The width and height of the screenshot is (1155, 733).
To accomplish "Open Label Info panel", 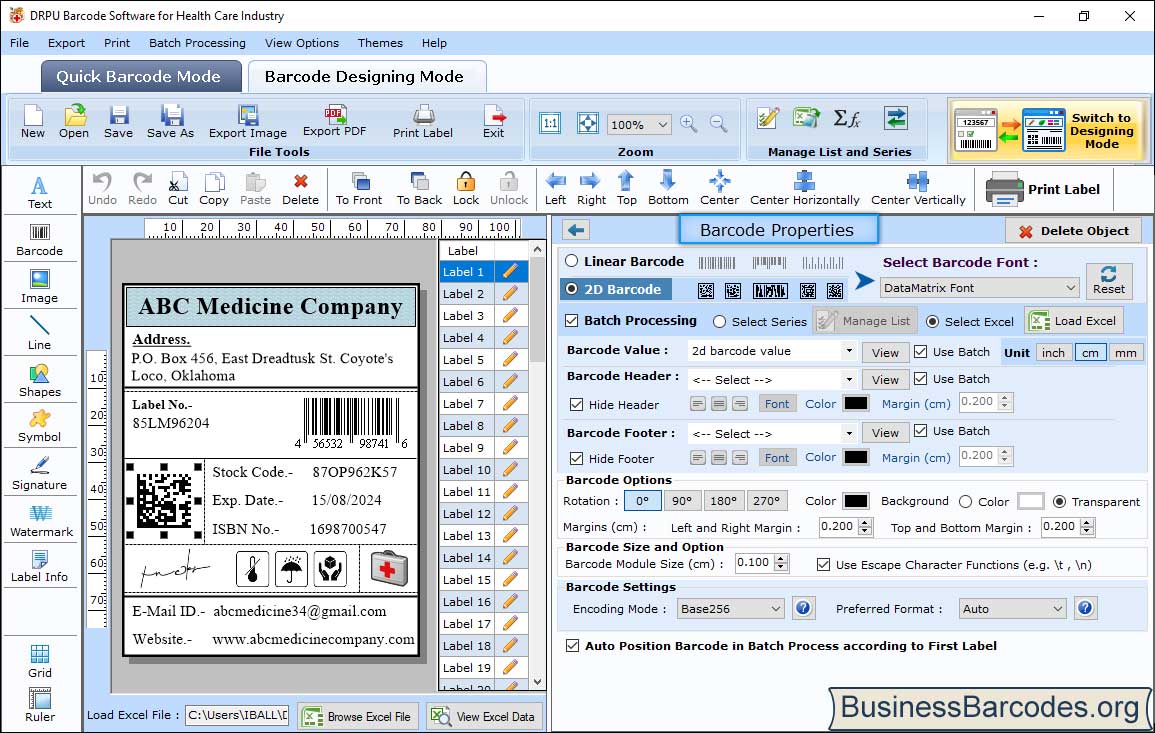I will 40,567.
